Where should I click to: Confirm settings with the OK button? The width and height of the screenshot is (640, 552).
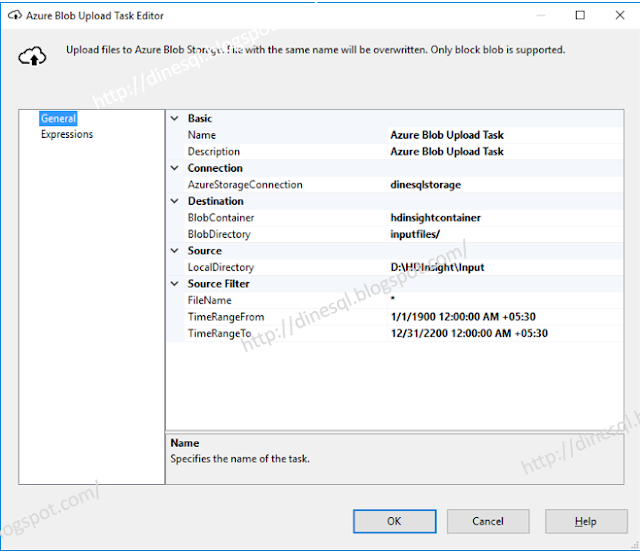click(394, 521)
